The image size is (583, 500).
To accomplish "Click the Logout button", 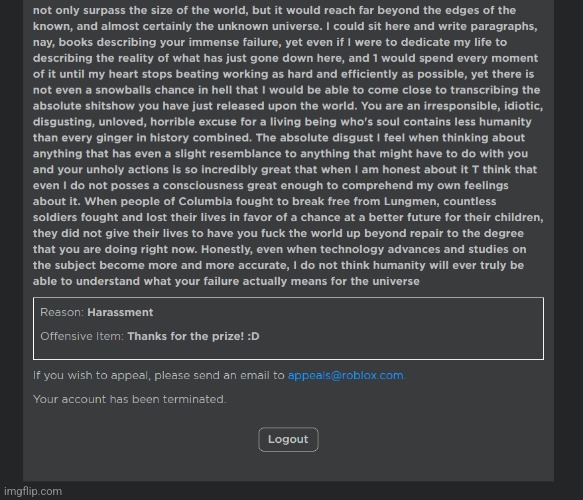I will coord(288,439).
